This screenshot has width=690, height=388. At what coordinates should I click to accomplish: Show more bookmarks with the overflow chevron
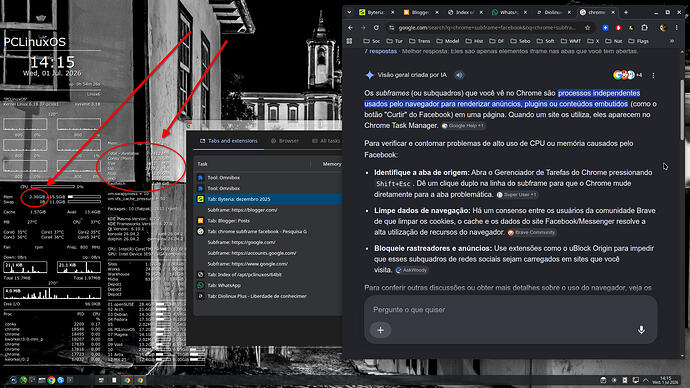[x=672, y=41]
